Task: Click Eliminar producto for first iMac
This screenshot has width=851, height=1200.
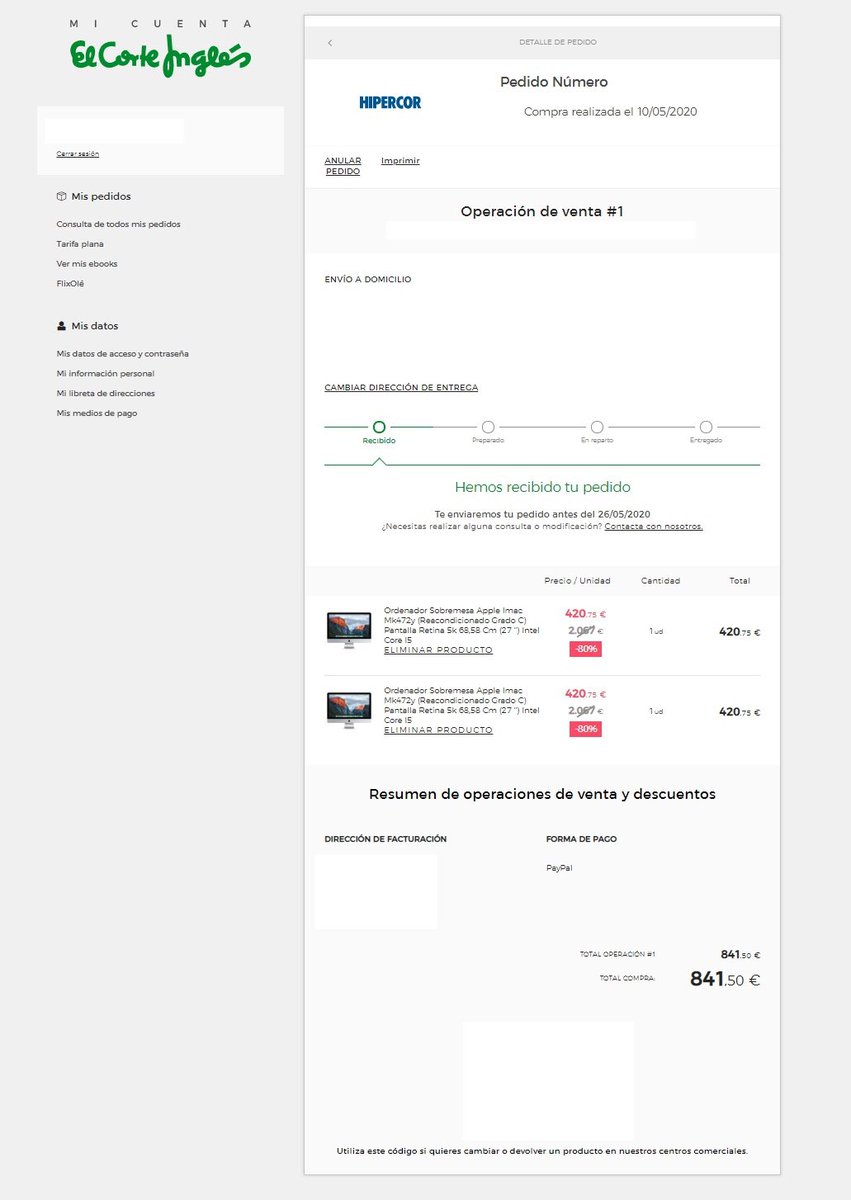Action: pos(438,650)
